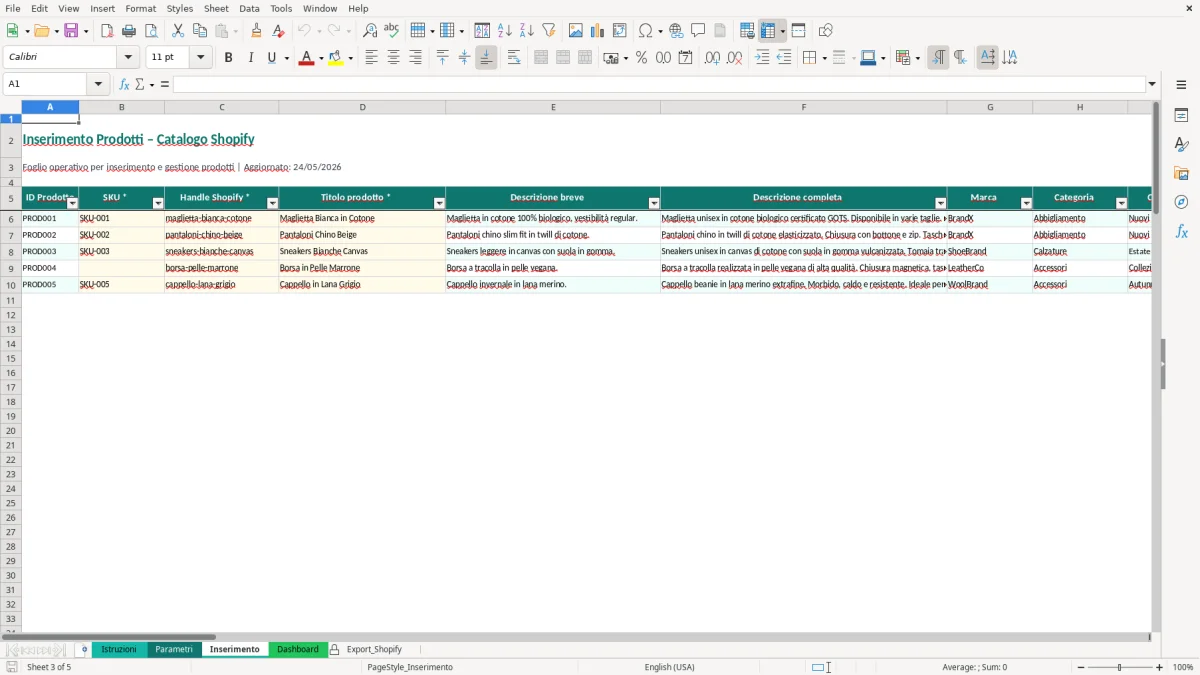The image size is (1200, 675).
Task: Open the Functions sidebar panel
Action: 1181,231
